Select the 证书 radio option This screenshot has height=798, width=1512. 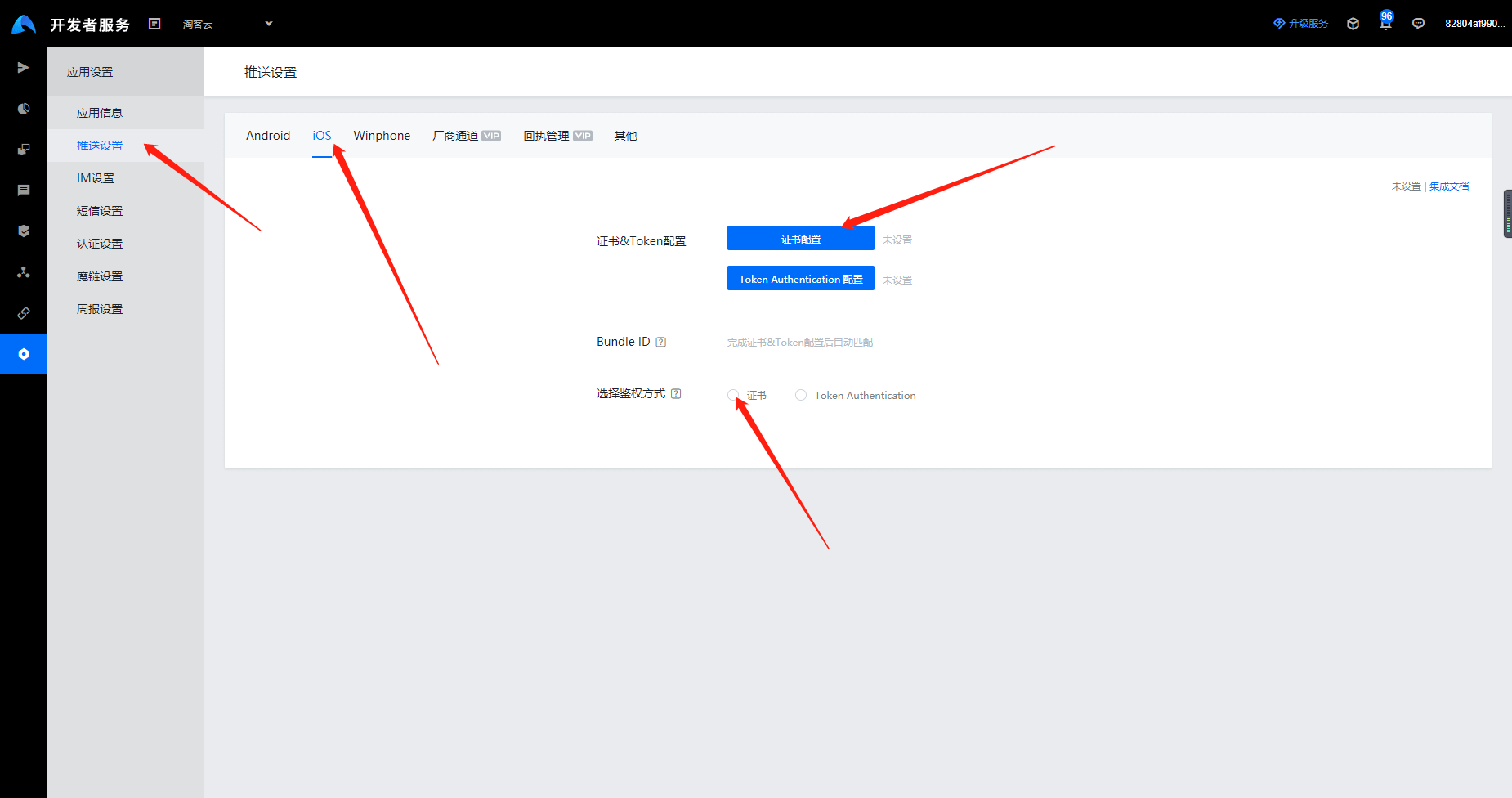coord(733,395)
